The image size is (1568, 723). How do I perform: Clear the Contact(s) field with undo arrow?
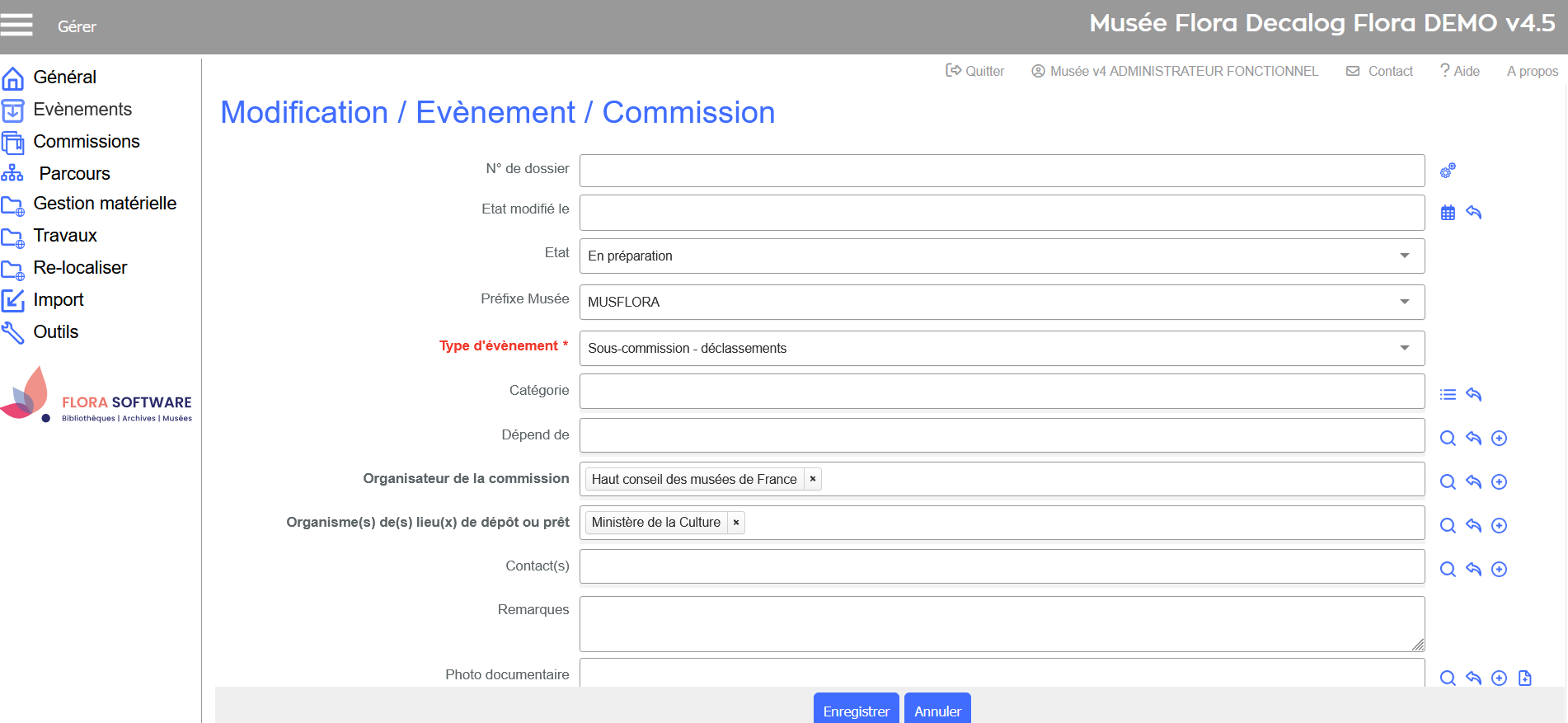(1473, 570)
